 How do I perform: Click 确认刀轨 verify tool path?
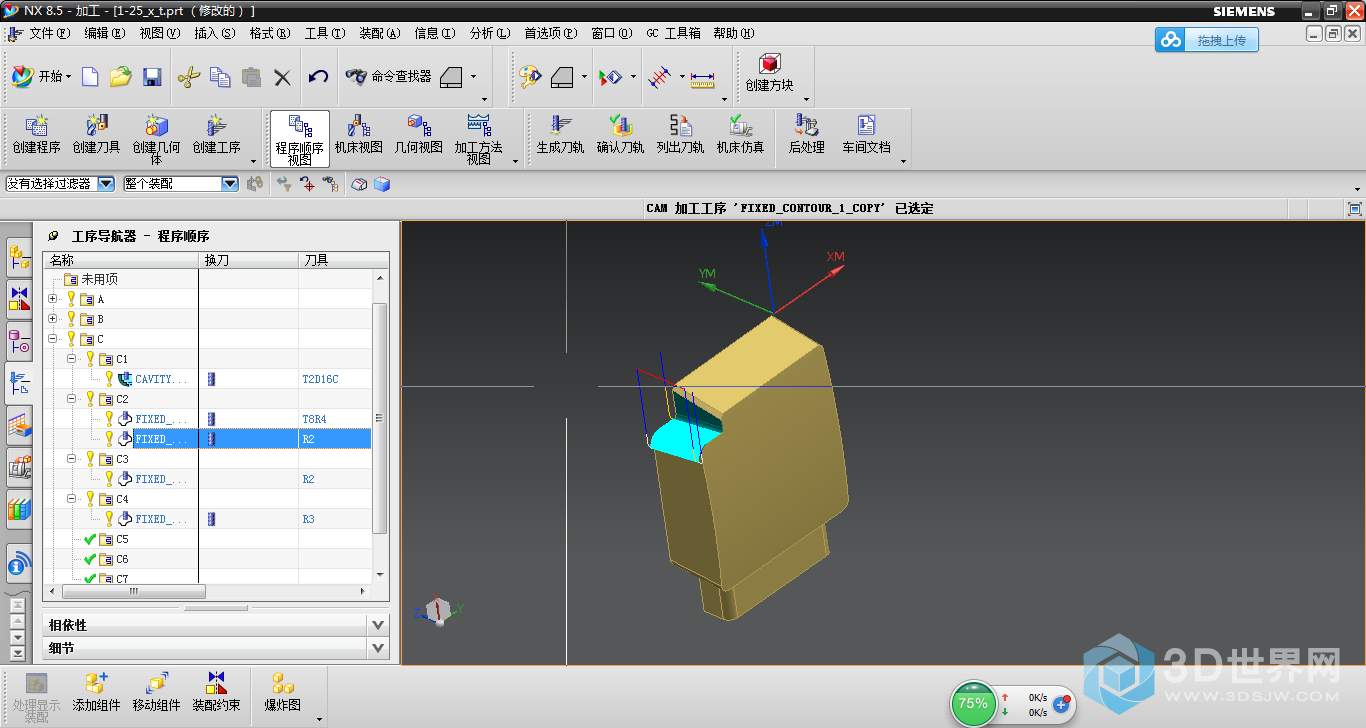point(620,135)
